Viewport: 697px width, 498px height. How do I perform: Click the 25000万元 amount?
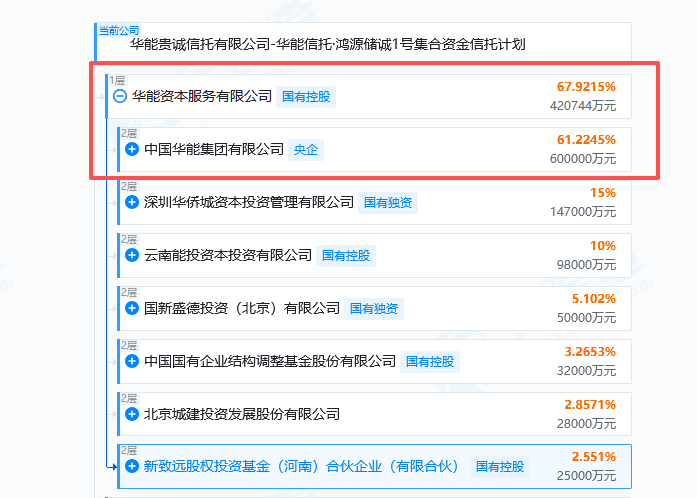(x=586, y=476)
